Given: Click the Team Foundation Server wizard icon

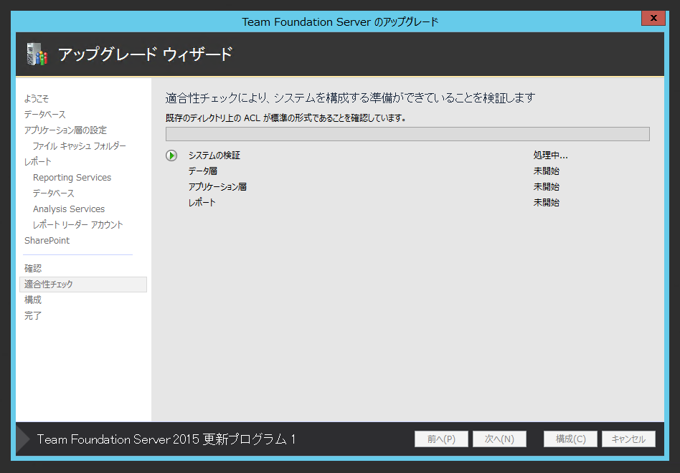Looking at the screenshot, I should 37,54.
